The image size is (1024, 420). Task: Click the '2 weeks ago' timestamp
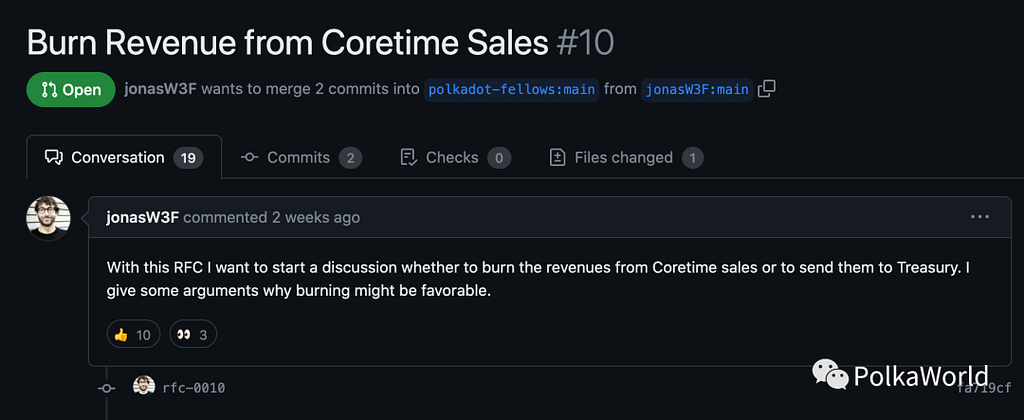(316, 217)
